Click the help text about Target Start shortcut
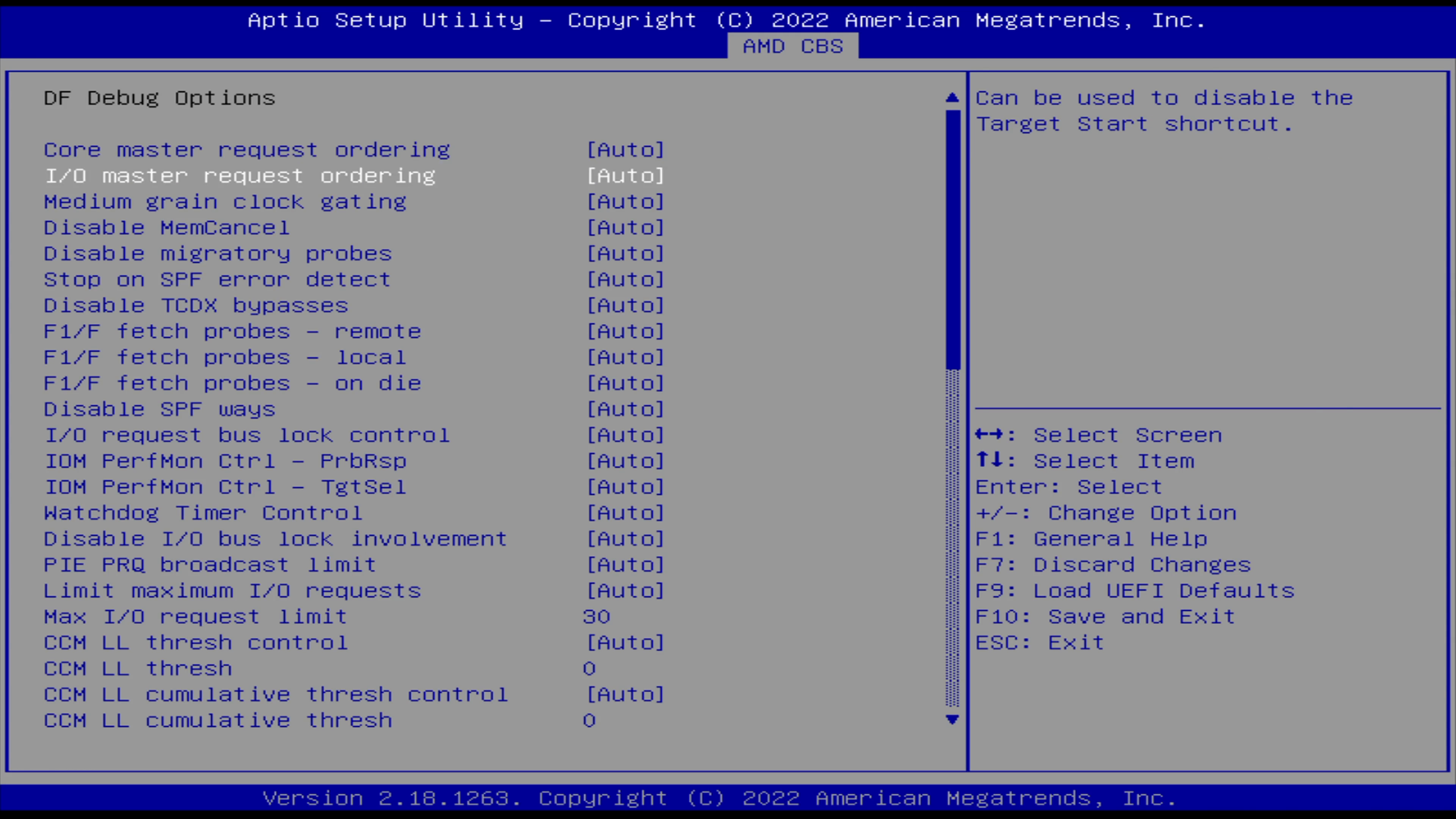 pos(1164,111)
